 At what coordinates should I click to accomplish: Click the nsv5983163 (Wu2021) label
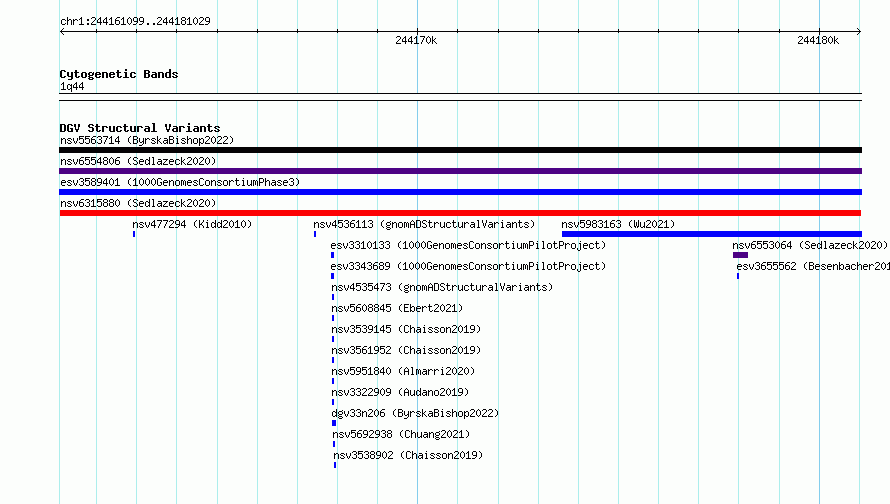pos(618,224)
